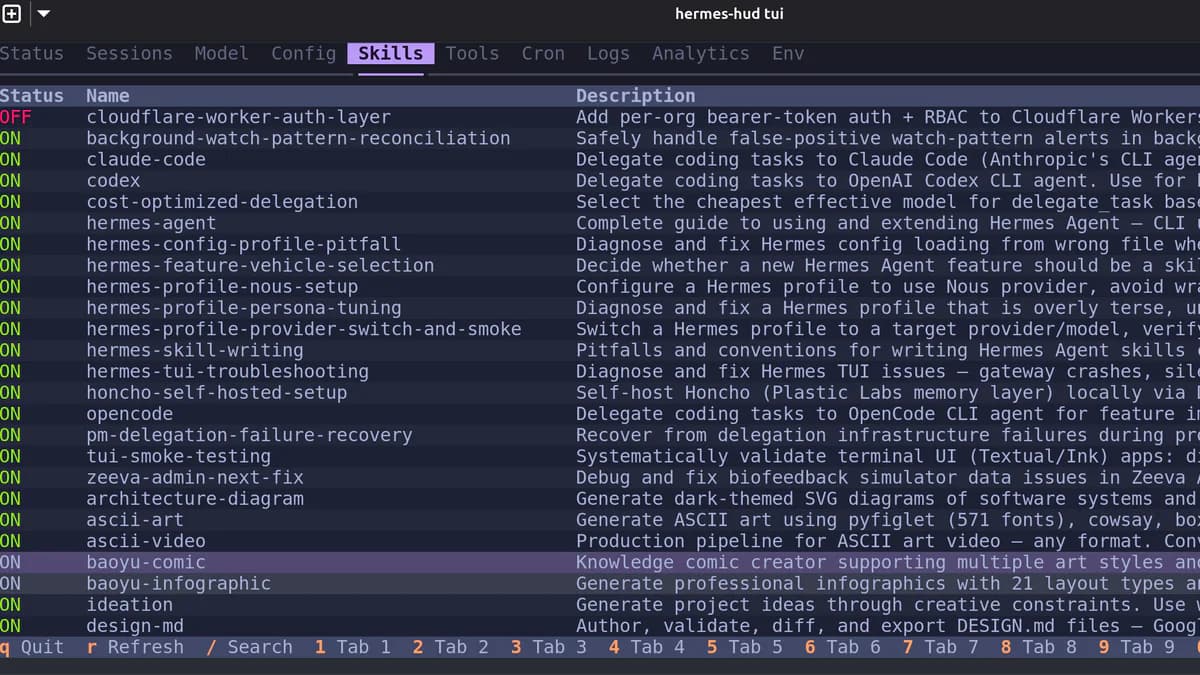Open the Model tab
The width and height of the screenshot is (1200, 675).
tap(221, 54)
